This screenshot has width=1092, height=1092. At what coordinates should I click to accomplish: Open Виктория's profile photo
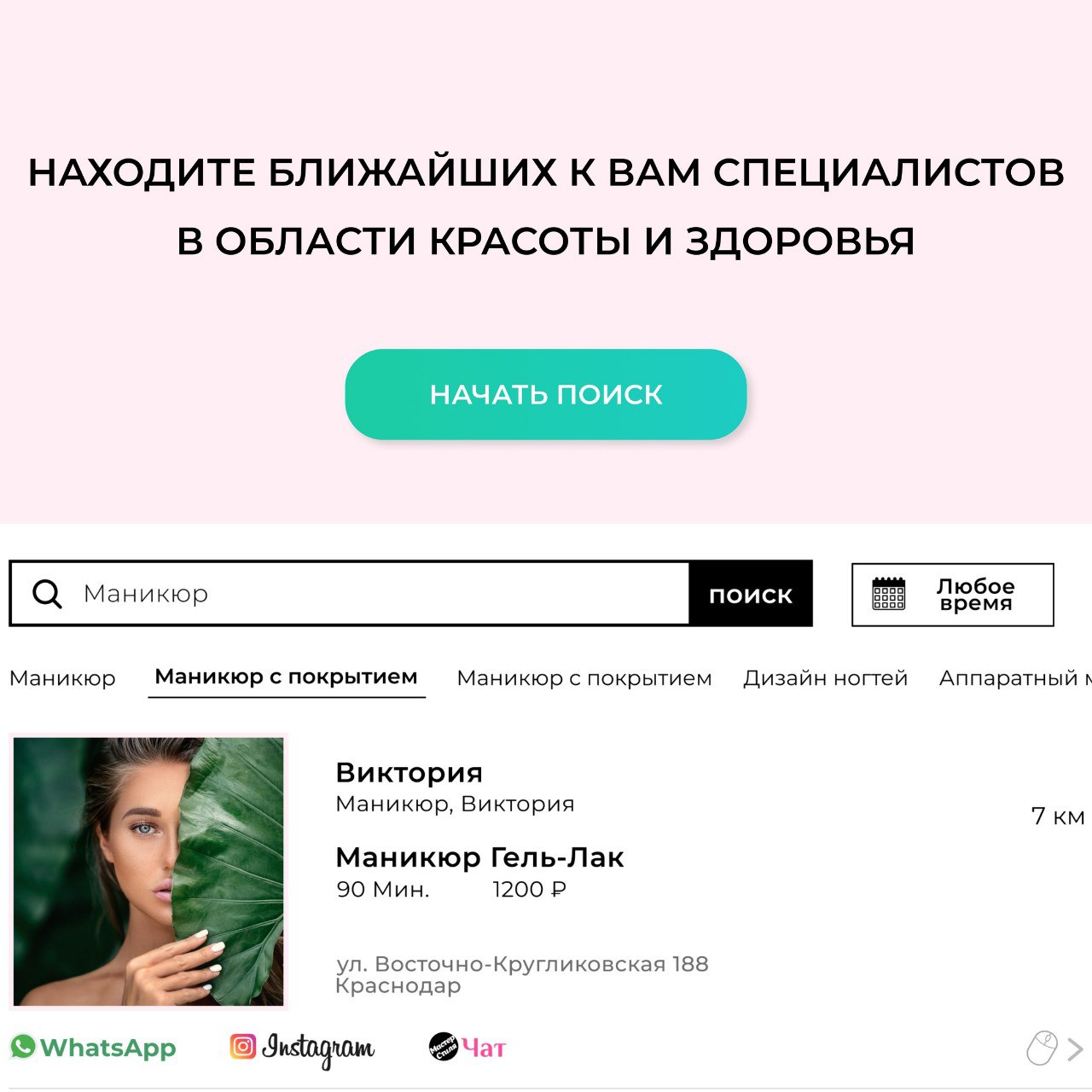click(x=148, y=871)
